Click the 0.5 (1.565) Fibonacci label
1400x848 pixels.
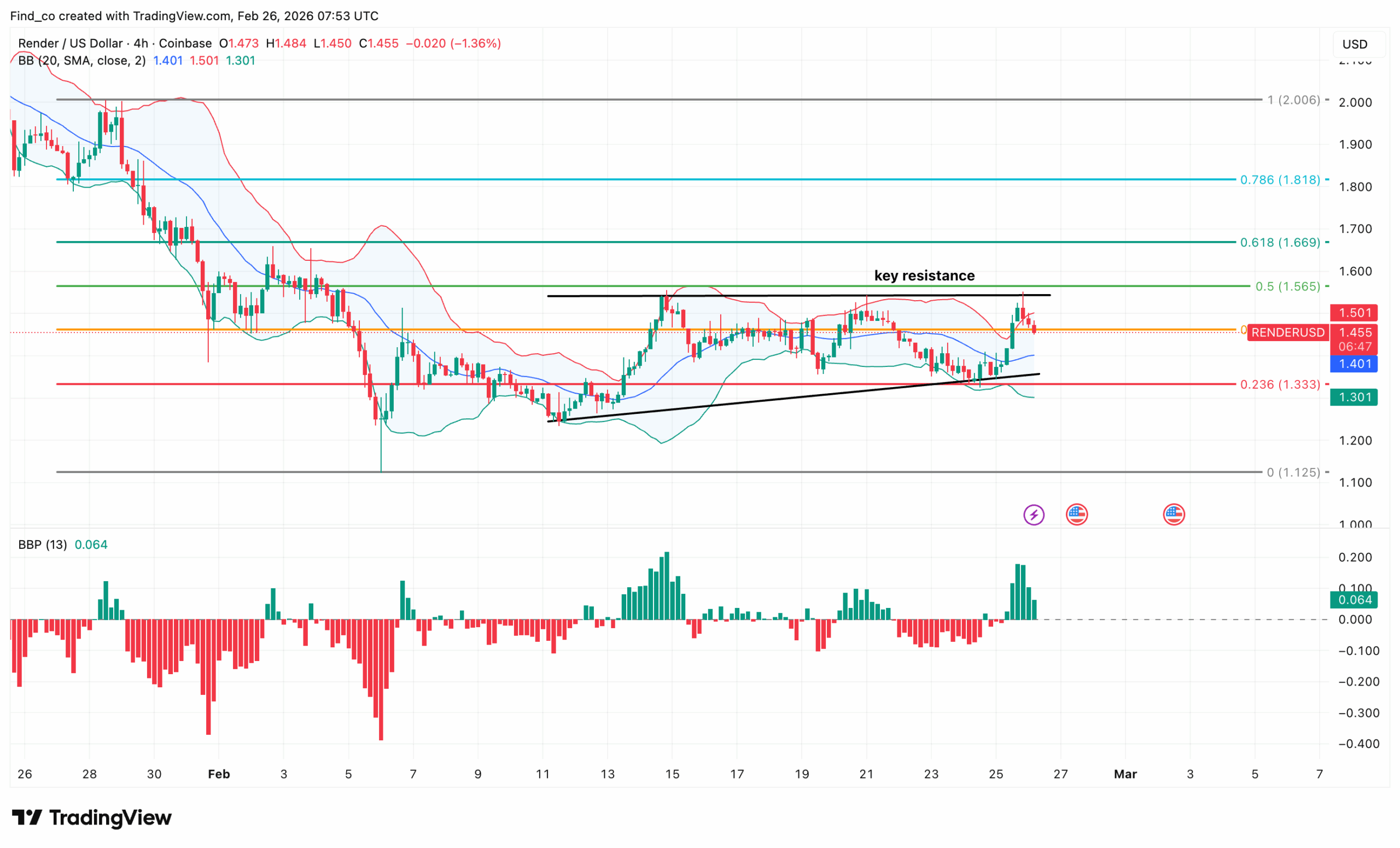click(x=1287, y=286)
